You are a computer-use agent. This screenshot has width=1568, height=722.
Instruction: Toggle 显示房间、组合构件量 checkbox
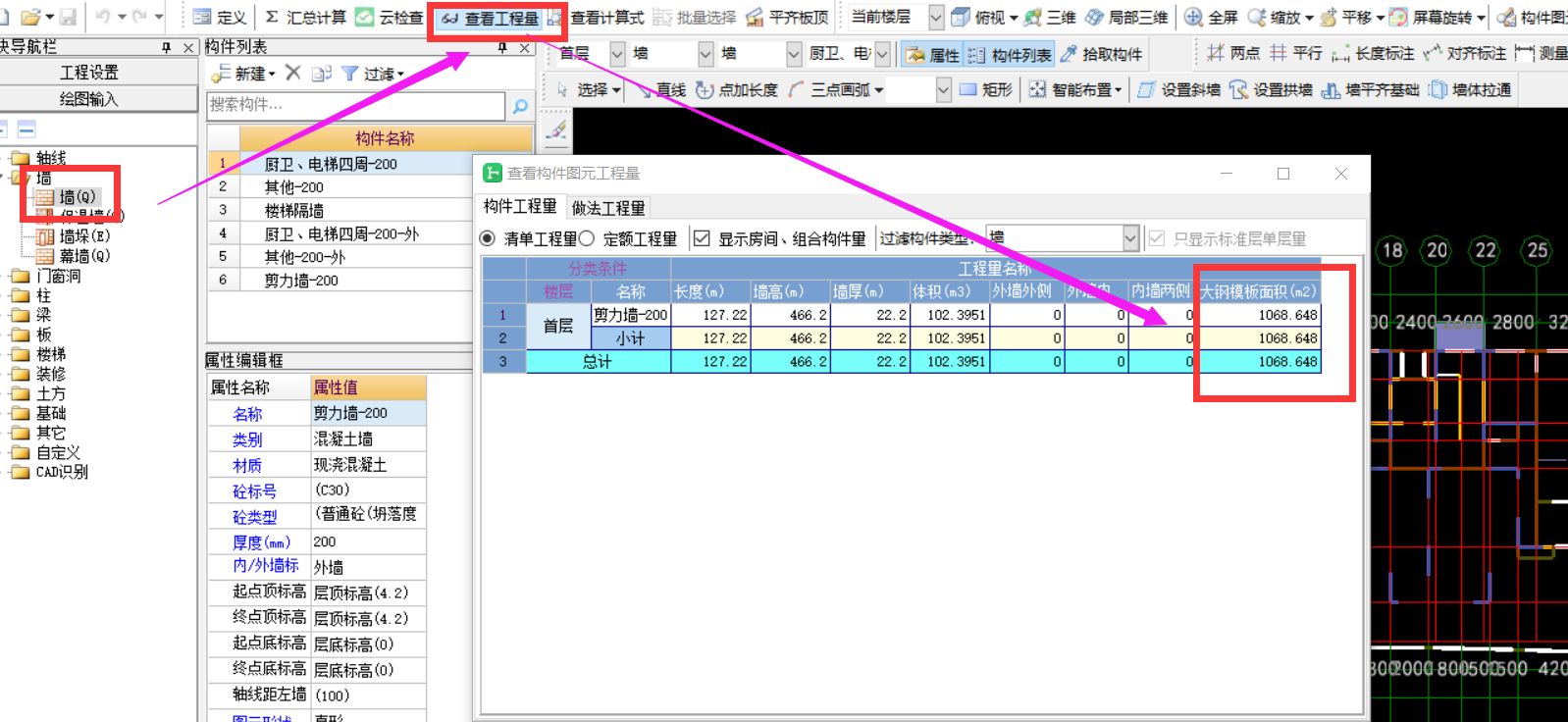tap(702, 238)
